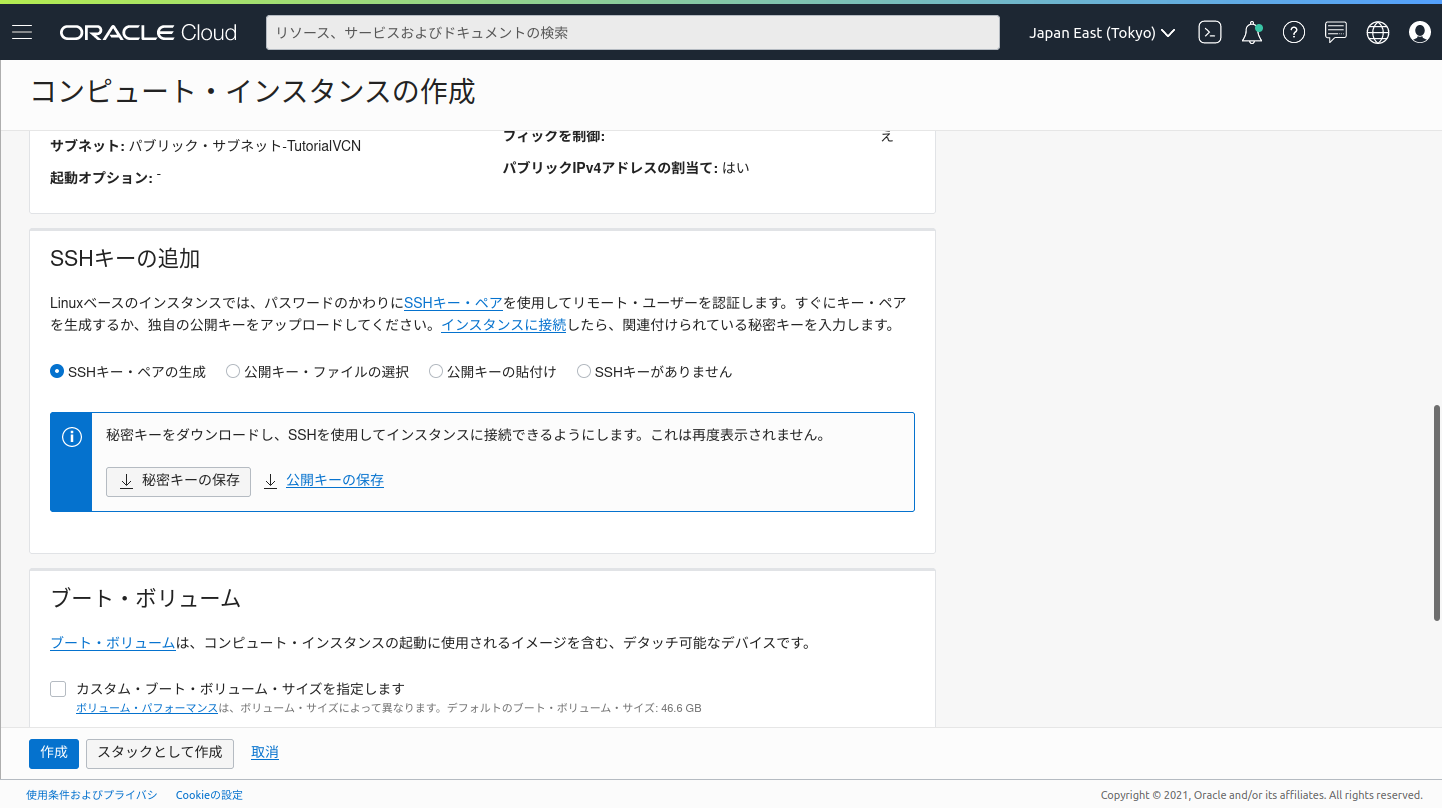Click the ブート・ボリューム section heading
This screenshot has height=808, width=1442.
146,599
